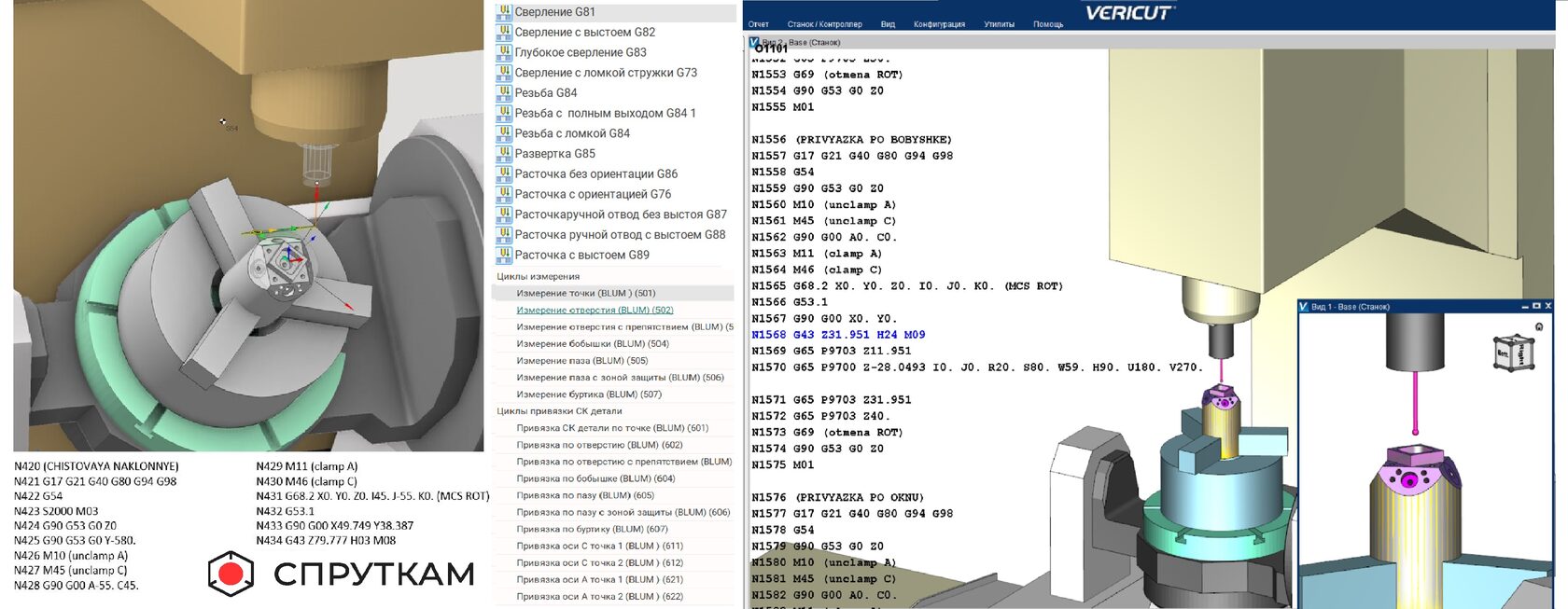
Task: Click the icon beside Сверление с ломкой стружки G73
Action: click(x=504, y=73)
